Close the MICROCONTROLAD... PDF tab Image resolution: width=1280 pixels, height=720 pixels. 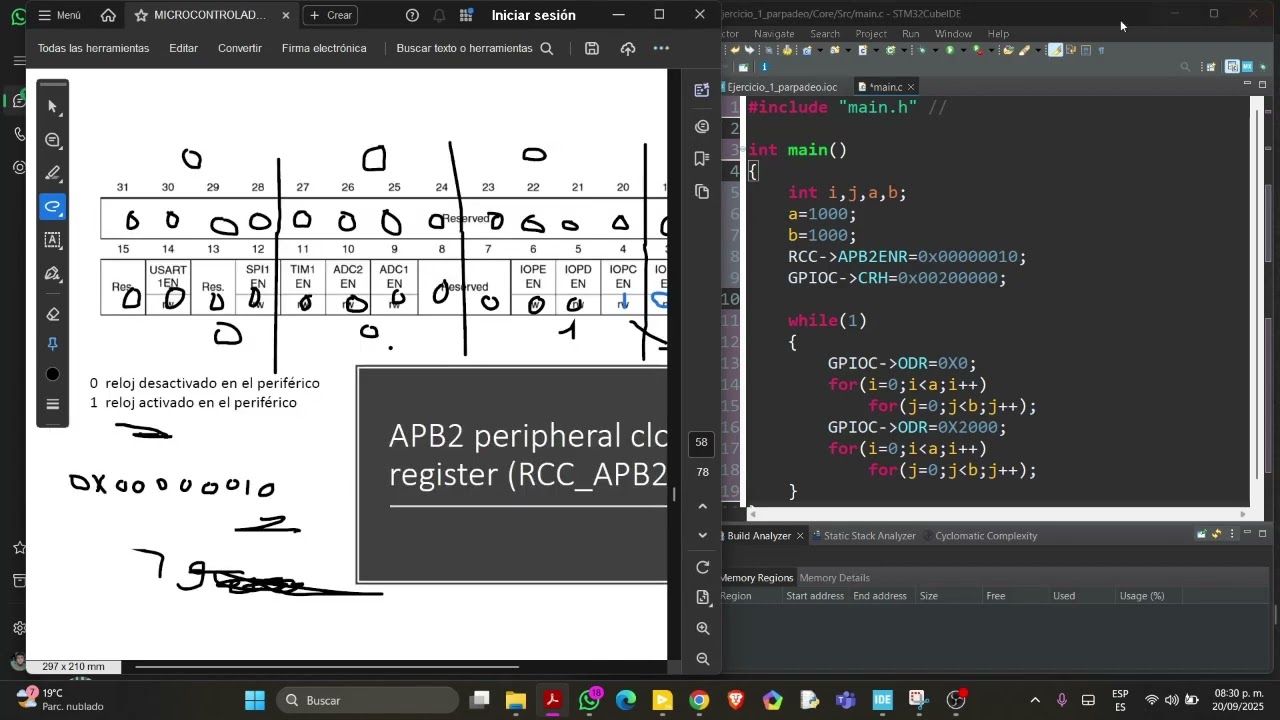(285, 15)
